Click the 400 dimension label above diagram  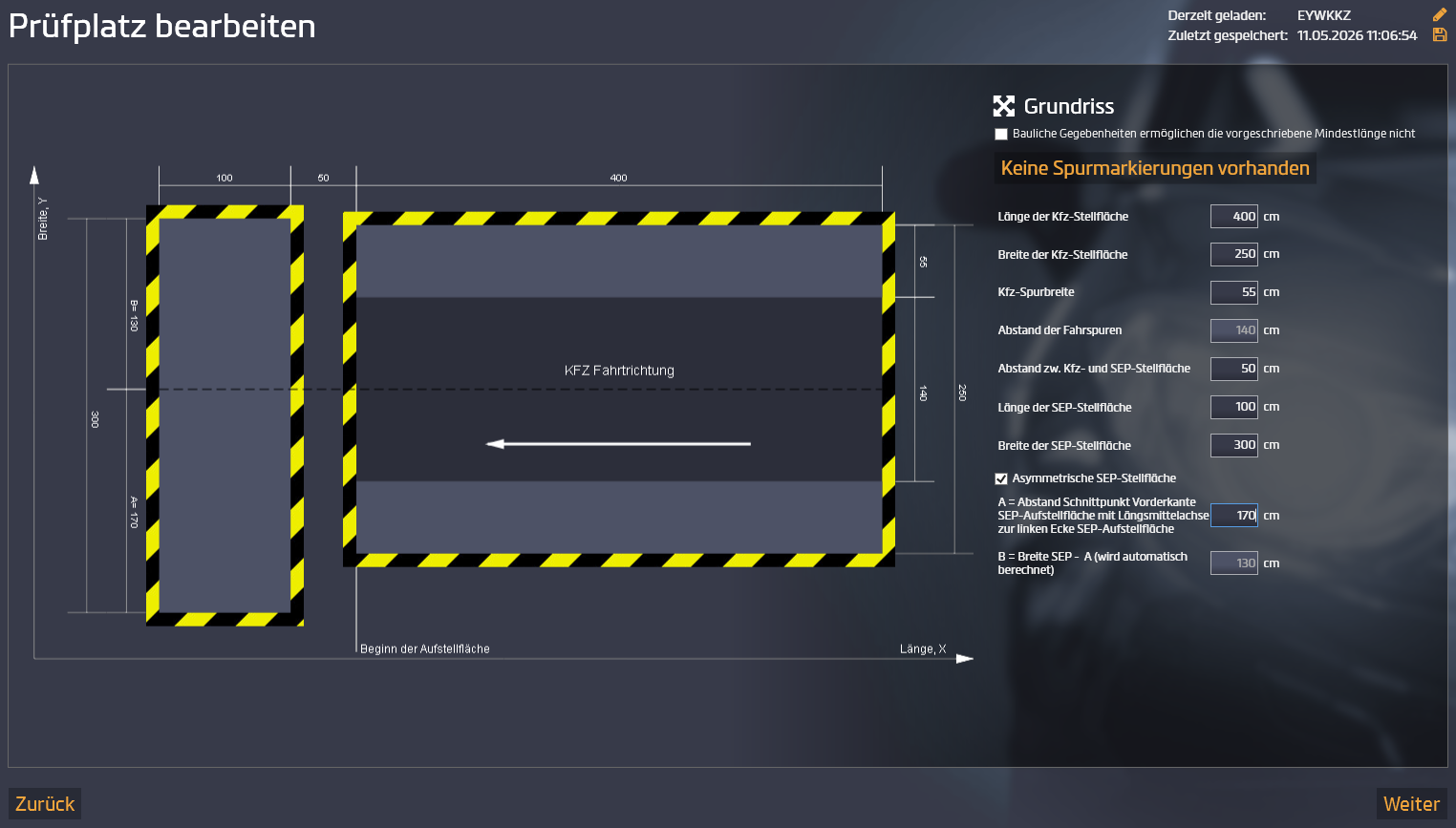618,178
